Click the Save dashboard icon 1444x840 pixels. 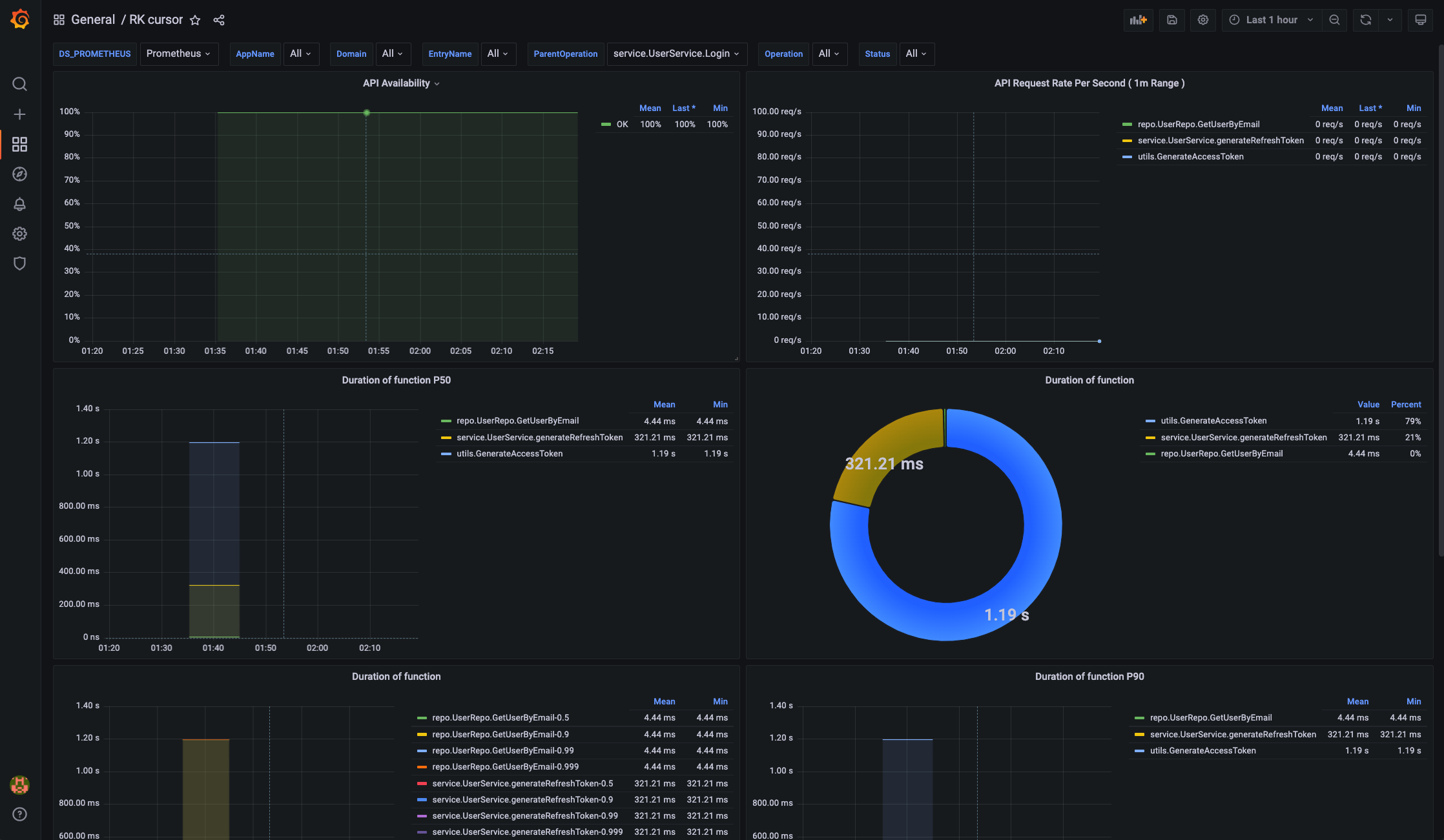1171,20
